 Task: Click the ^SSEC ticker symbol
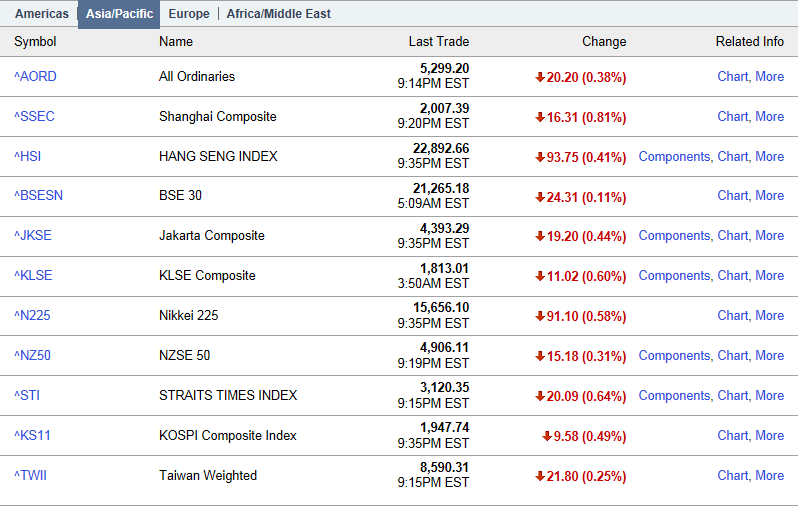click(x=34, y=116)
